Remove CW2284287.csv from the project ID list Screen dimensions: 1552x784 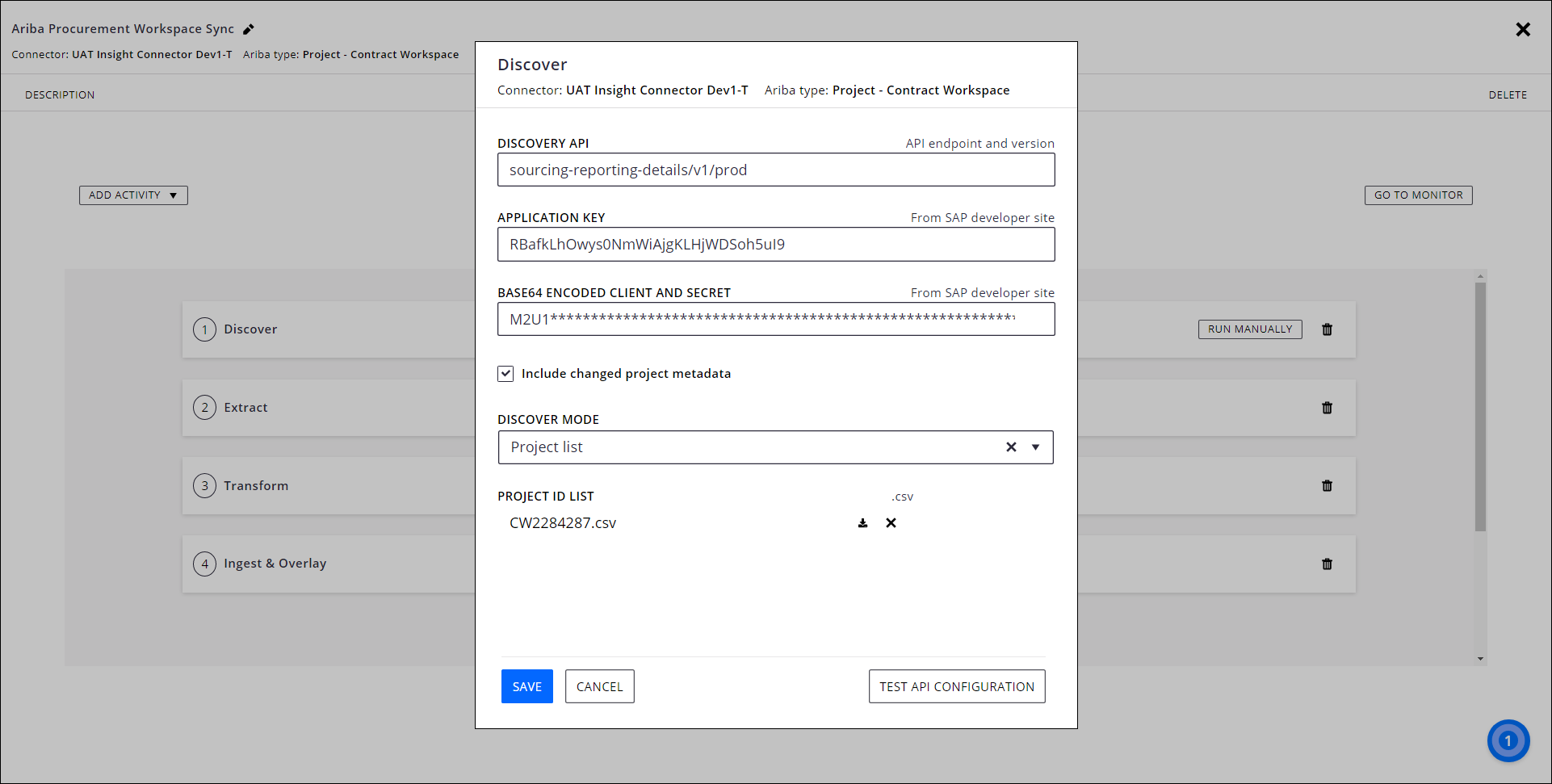(891, 522)
